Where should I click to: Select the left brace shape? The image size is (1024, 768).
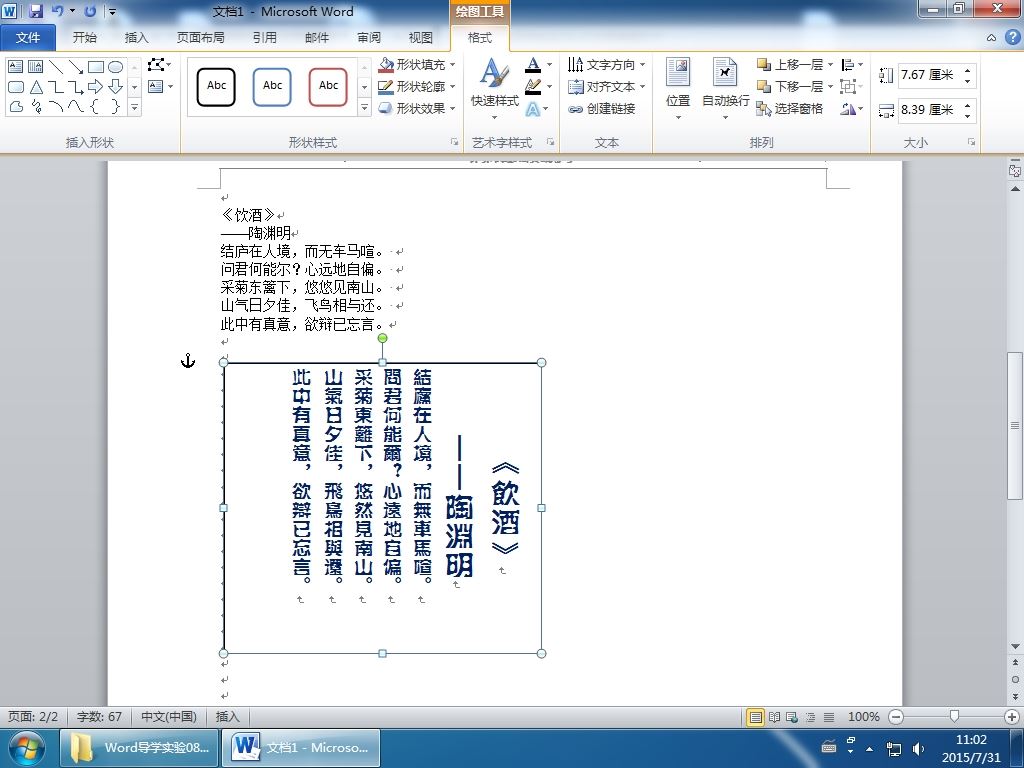95,106
